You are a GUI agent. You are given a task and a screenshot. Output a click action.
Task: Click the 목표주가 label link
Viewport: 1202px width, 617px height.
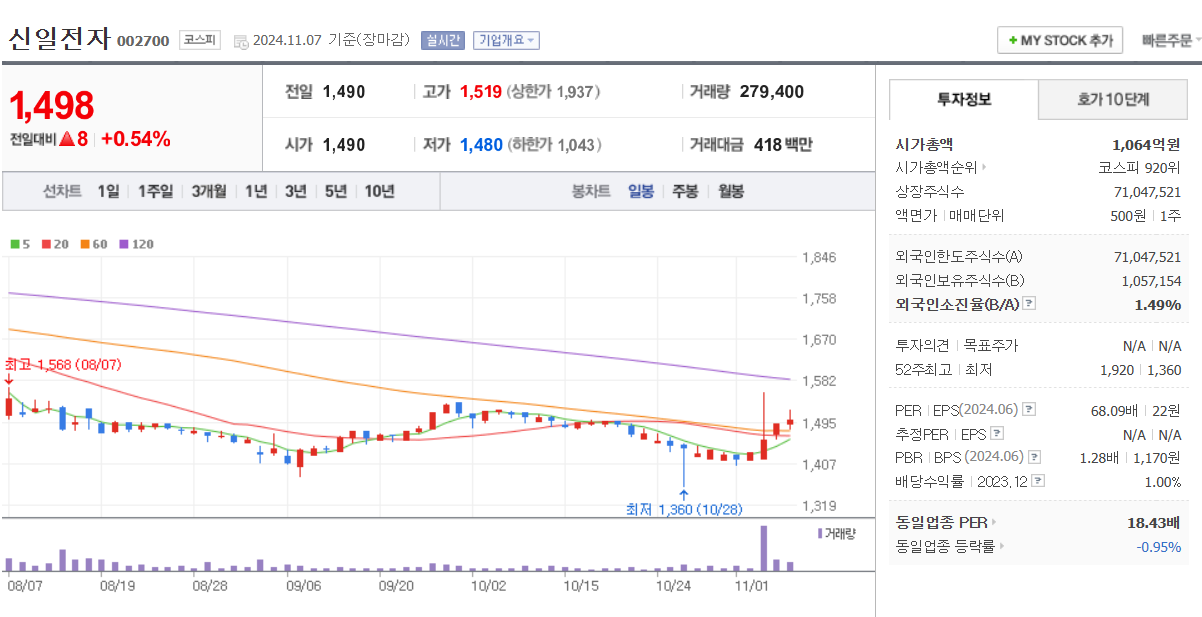(x=989, y=346)
